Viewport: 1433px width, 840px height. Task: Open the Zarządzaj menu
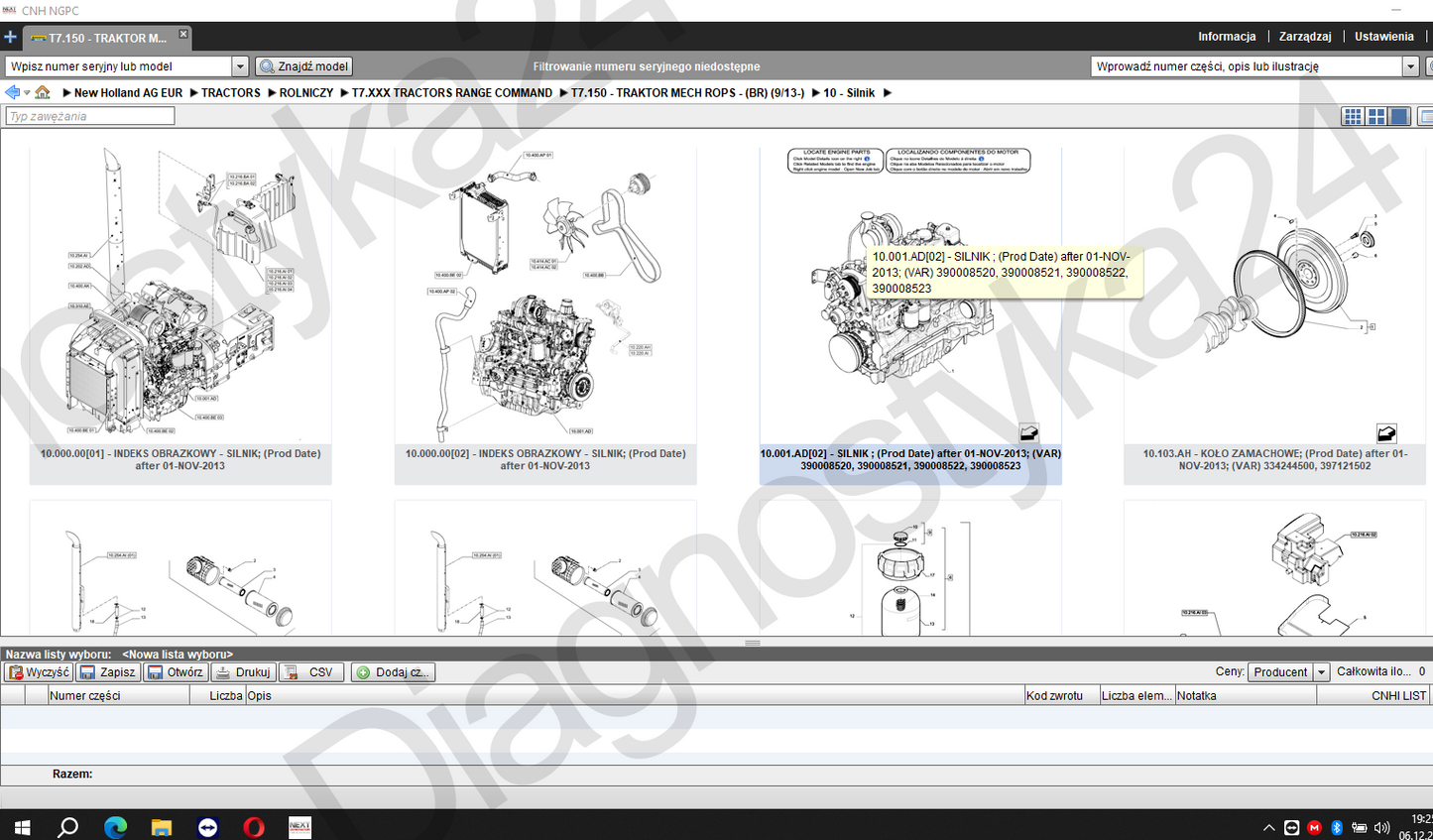[x=1305, y=37]
